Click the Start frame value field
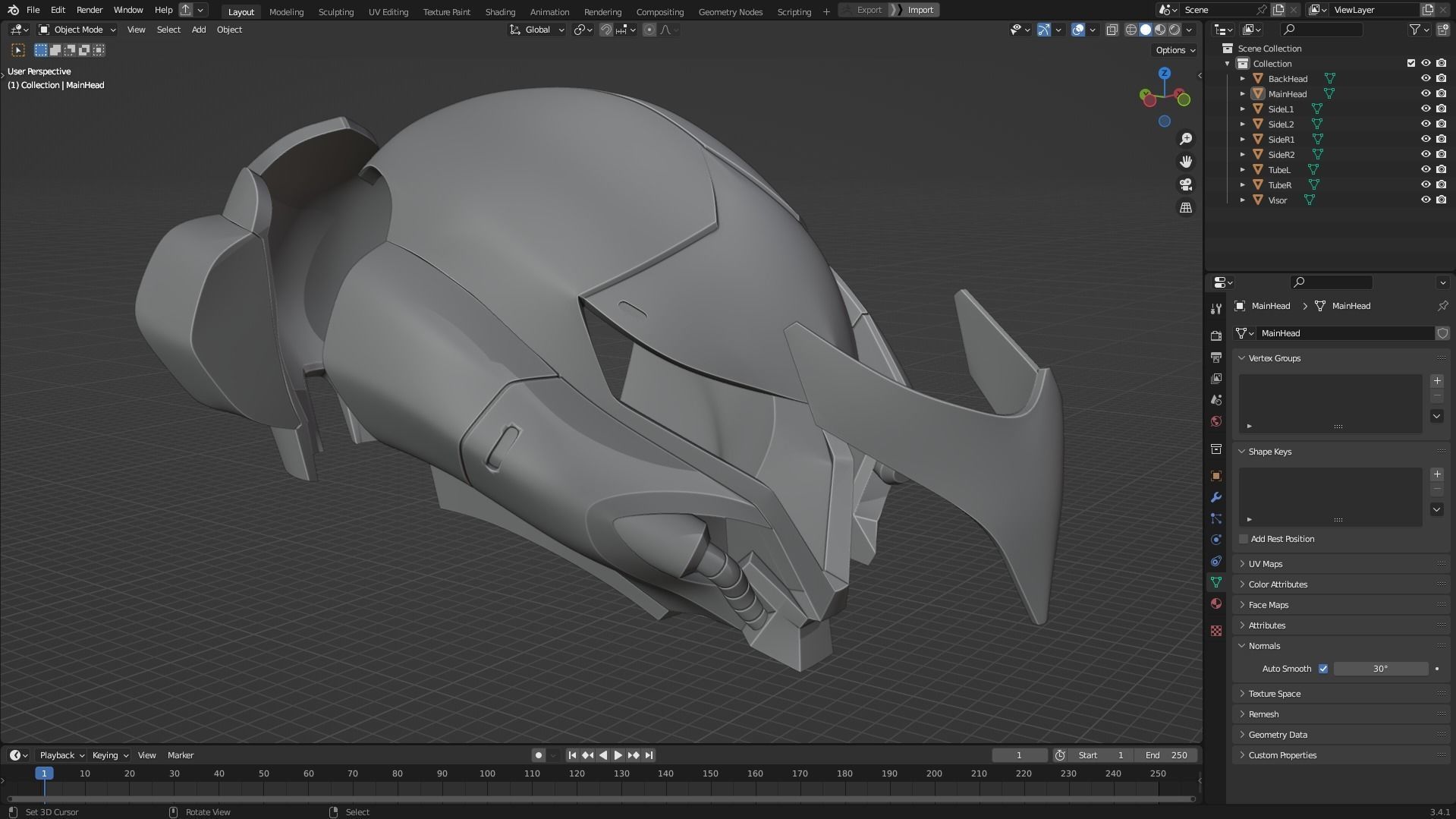Image resolution: width=1456 pixels, height=819 pixels. point(1102,755)
